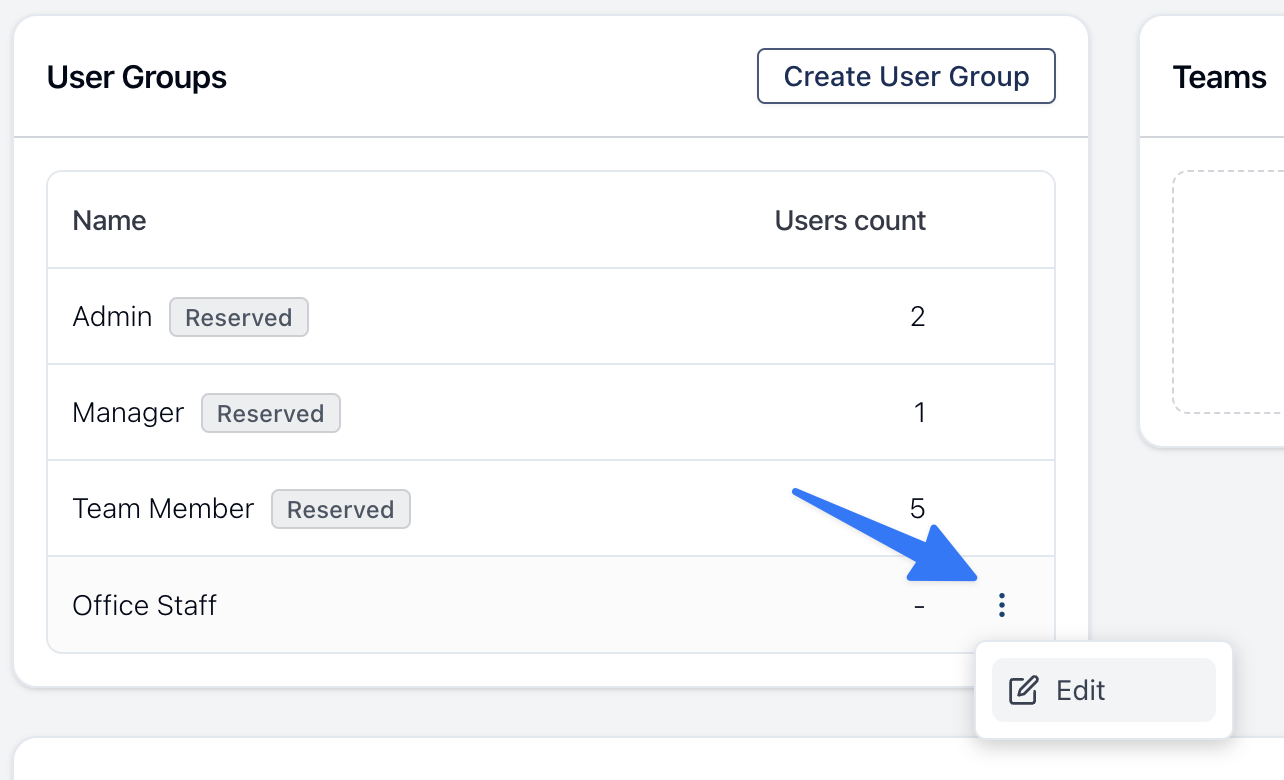
Task: Click the Users count column header
Action: coord(850,220)
